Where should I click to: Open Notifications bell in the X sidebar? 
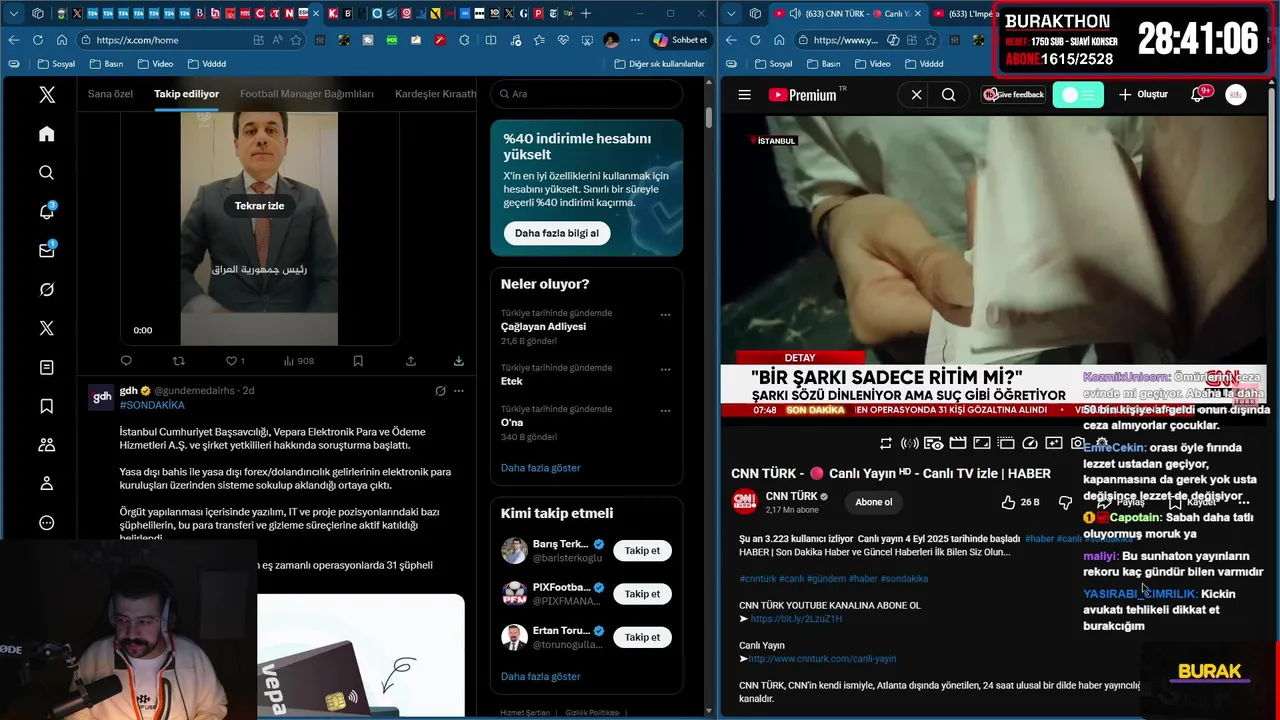[47, 212]
